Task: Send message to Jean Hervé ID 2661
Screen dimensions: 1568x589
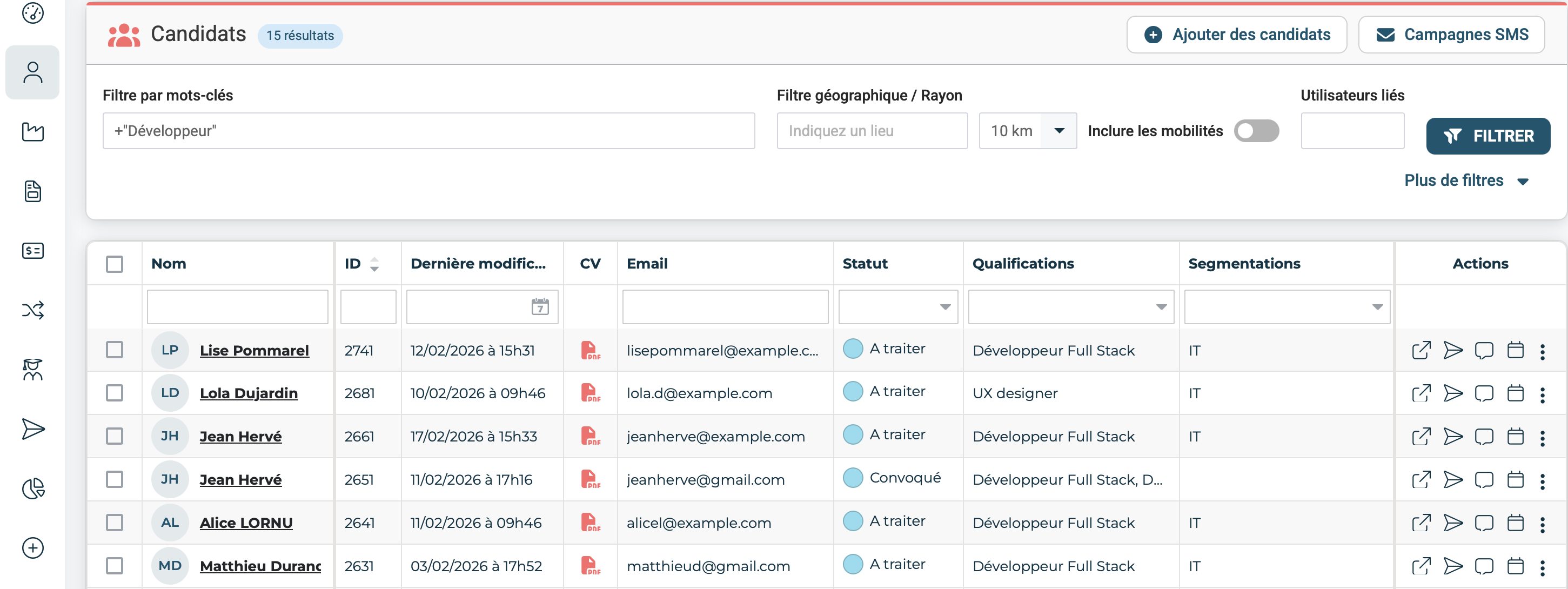Action: pos(1452,437)
